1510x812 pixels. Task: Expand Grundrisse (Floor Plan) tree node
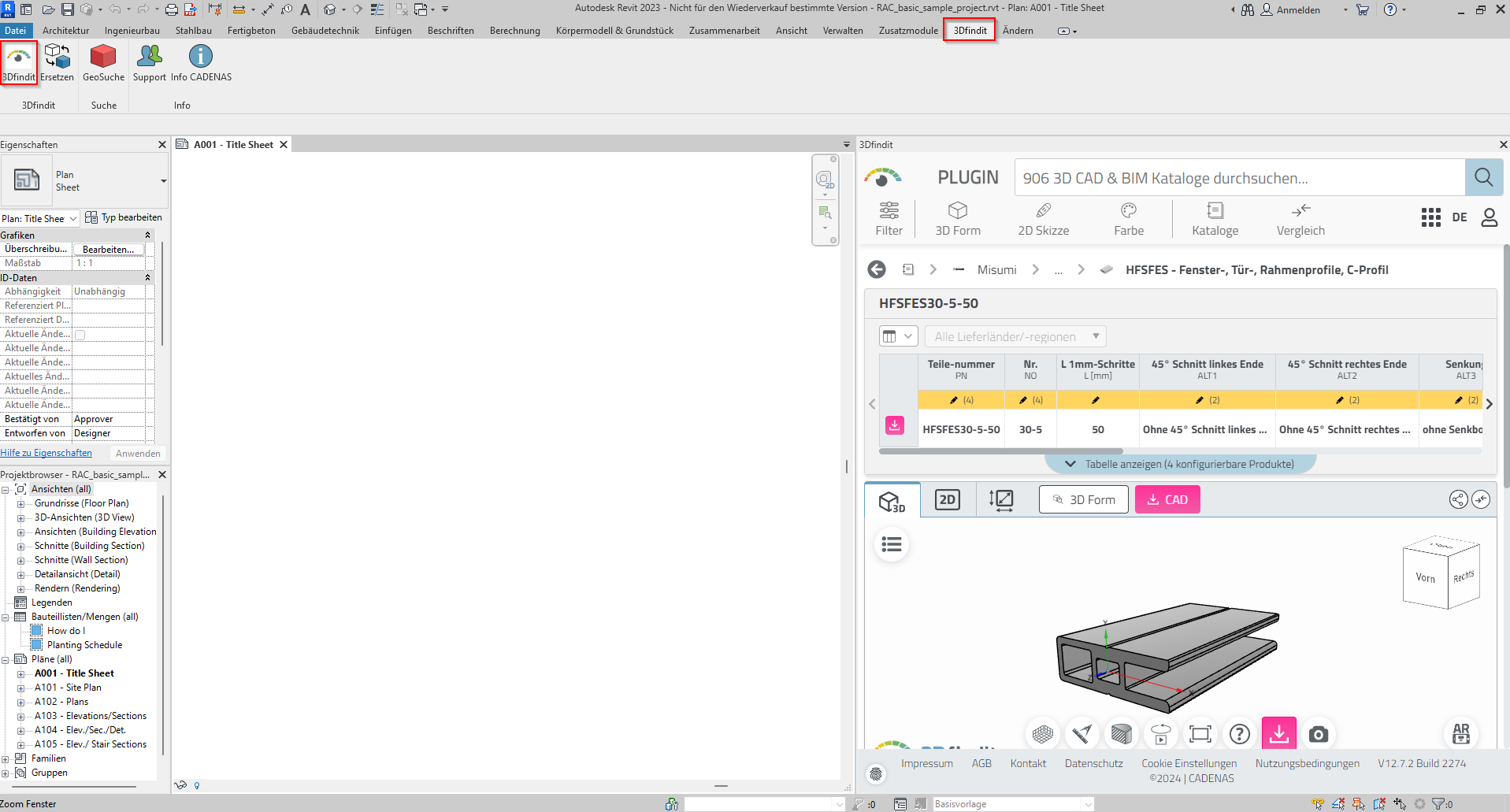pyautogui.click(x=20, y=503)
